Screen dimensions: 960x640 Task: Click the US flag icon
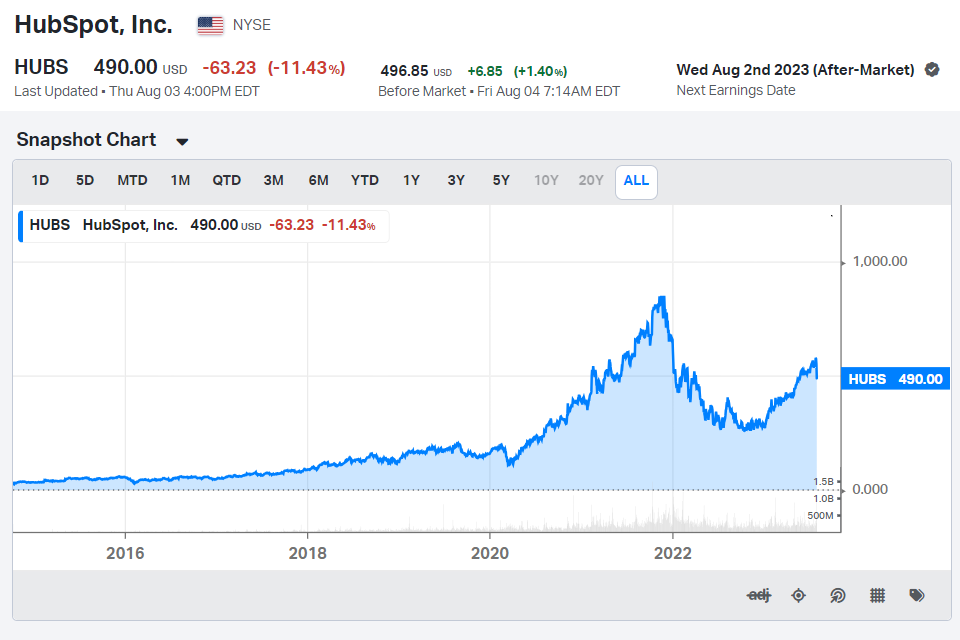click(x=210, y=25)
